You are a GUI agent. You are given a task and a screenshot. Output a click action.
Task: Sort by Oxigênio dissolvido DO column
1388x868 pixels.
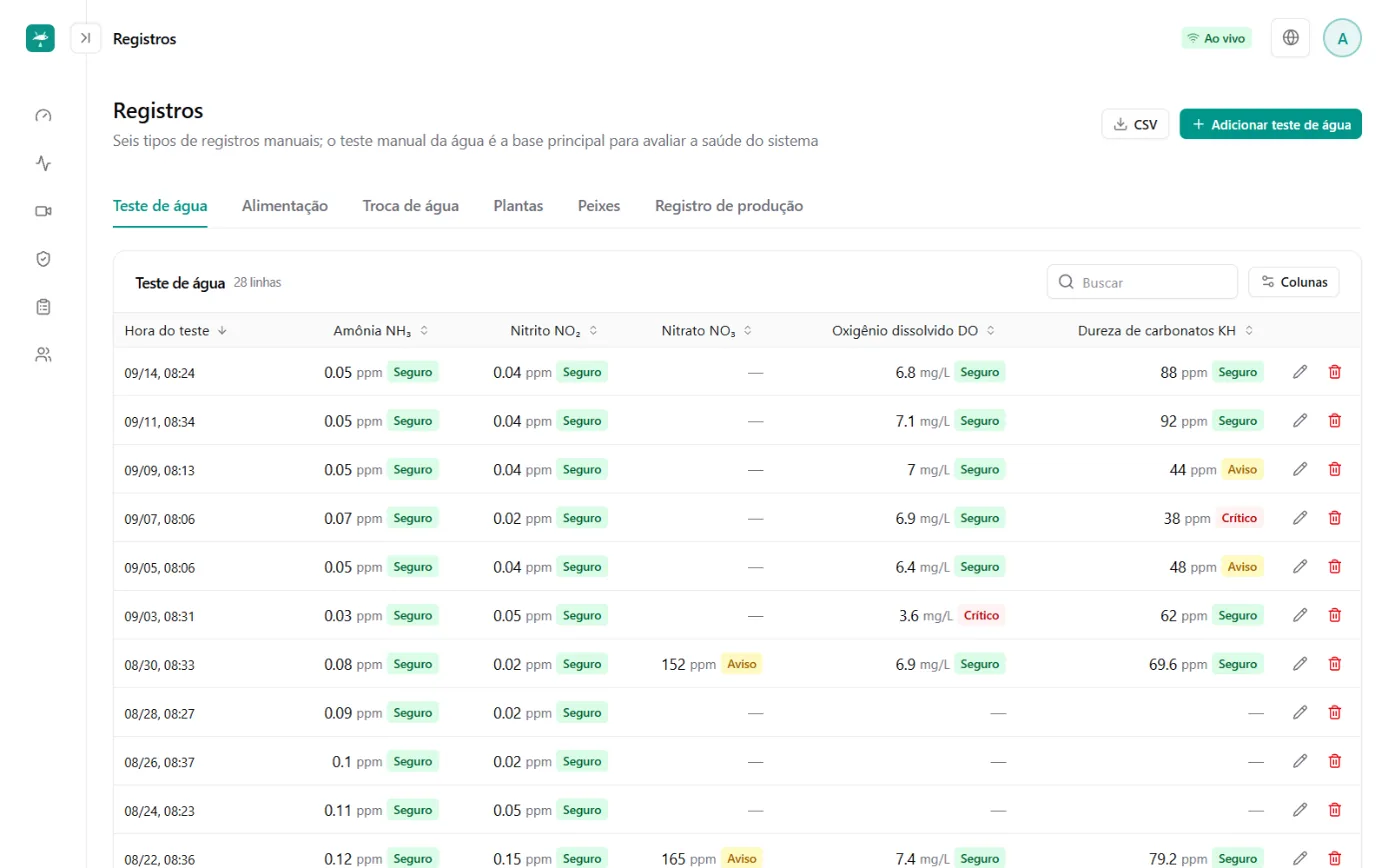[914, 330]
